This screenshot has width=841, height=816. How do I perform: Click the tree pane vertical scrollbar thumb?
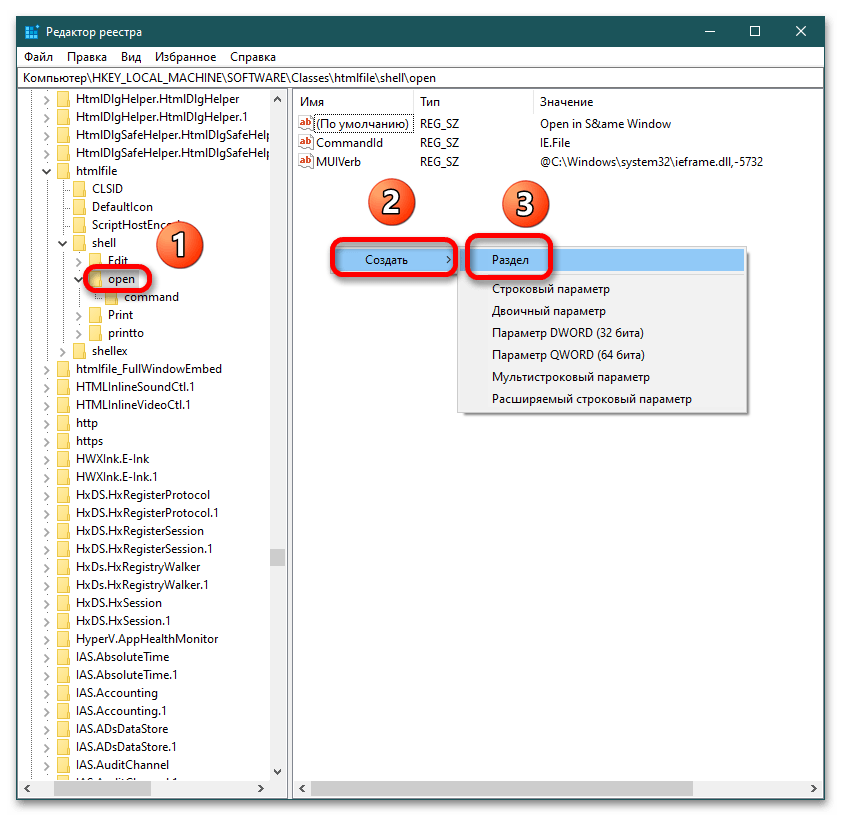[x=277, y=557]
